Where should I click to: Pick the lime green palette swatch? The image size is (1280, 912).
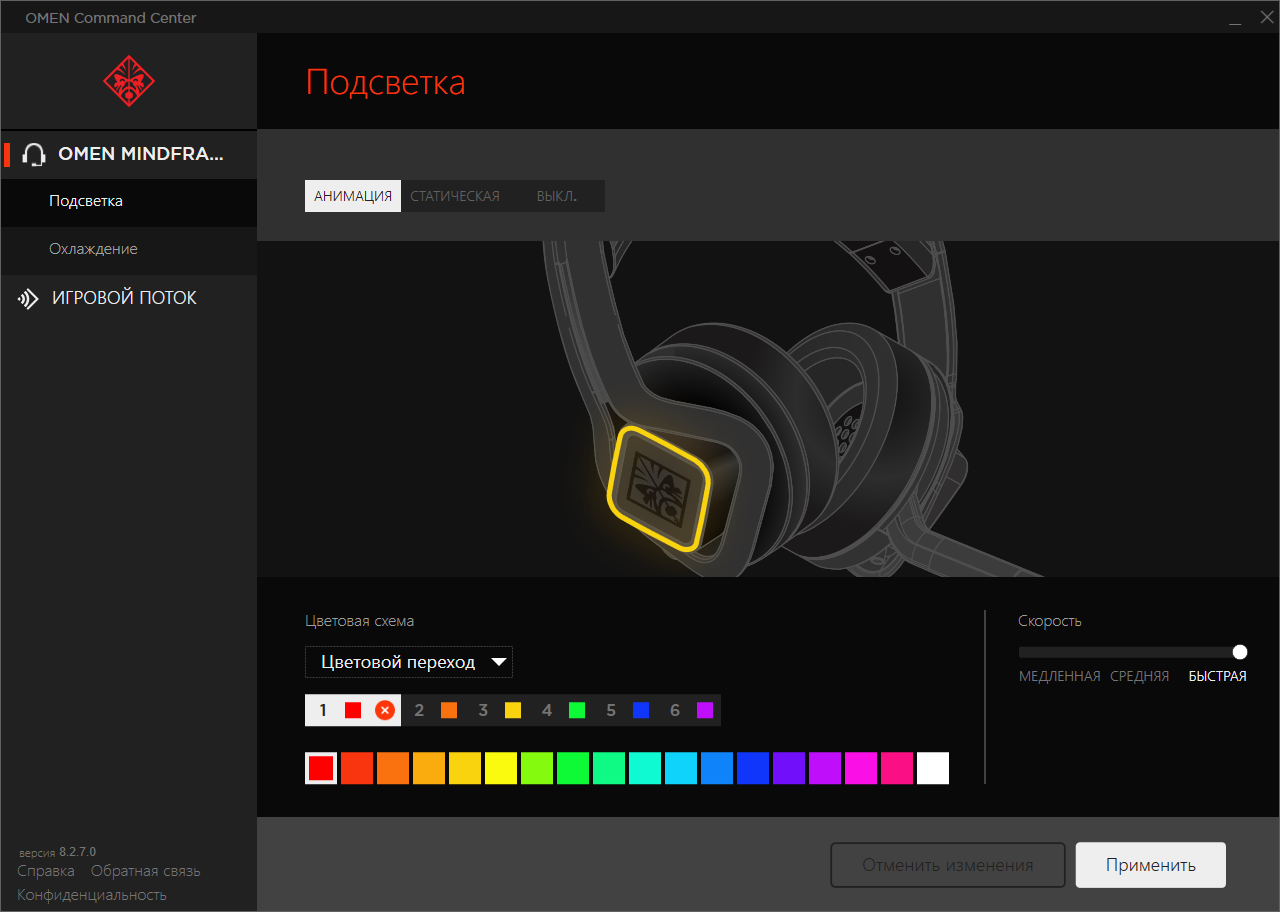tap(537, 768)
